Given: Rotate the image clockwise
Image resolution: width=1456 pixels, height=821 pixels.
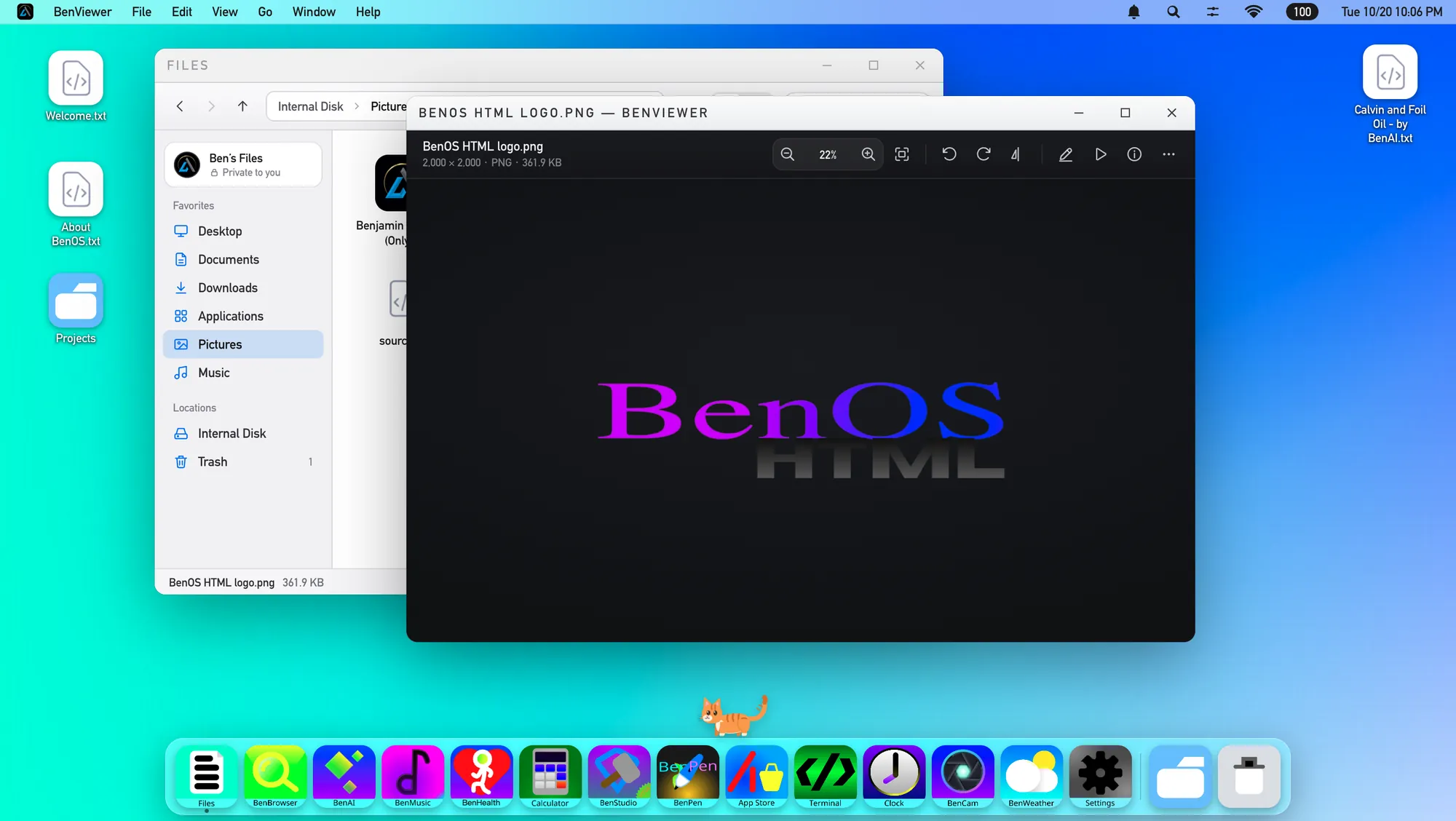Looking at the screenshot, I should [983, 154].
